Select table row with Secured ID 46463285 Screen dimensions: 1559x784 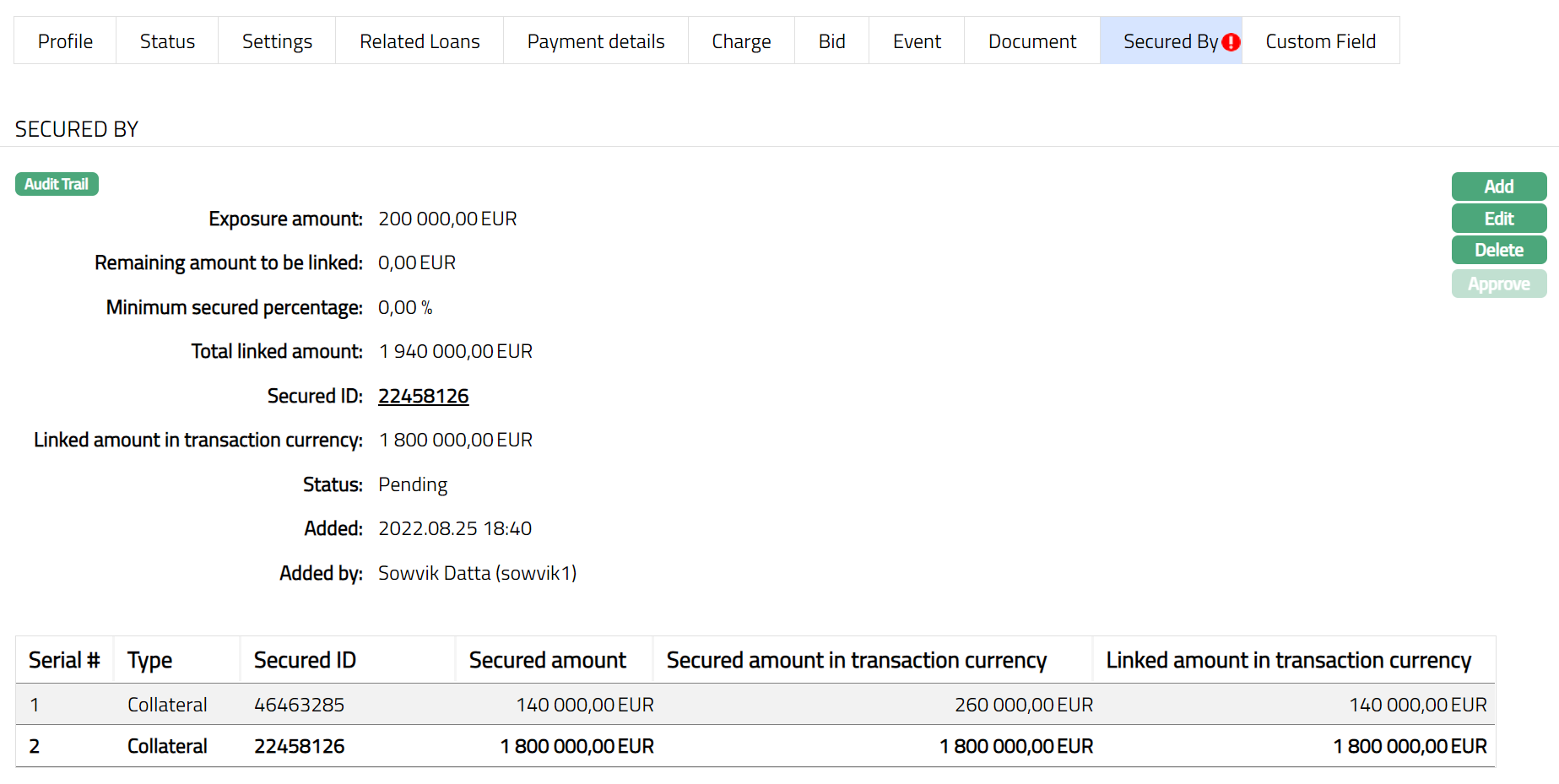pos(299,705)
